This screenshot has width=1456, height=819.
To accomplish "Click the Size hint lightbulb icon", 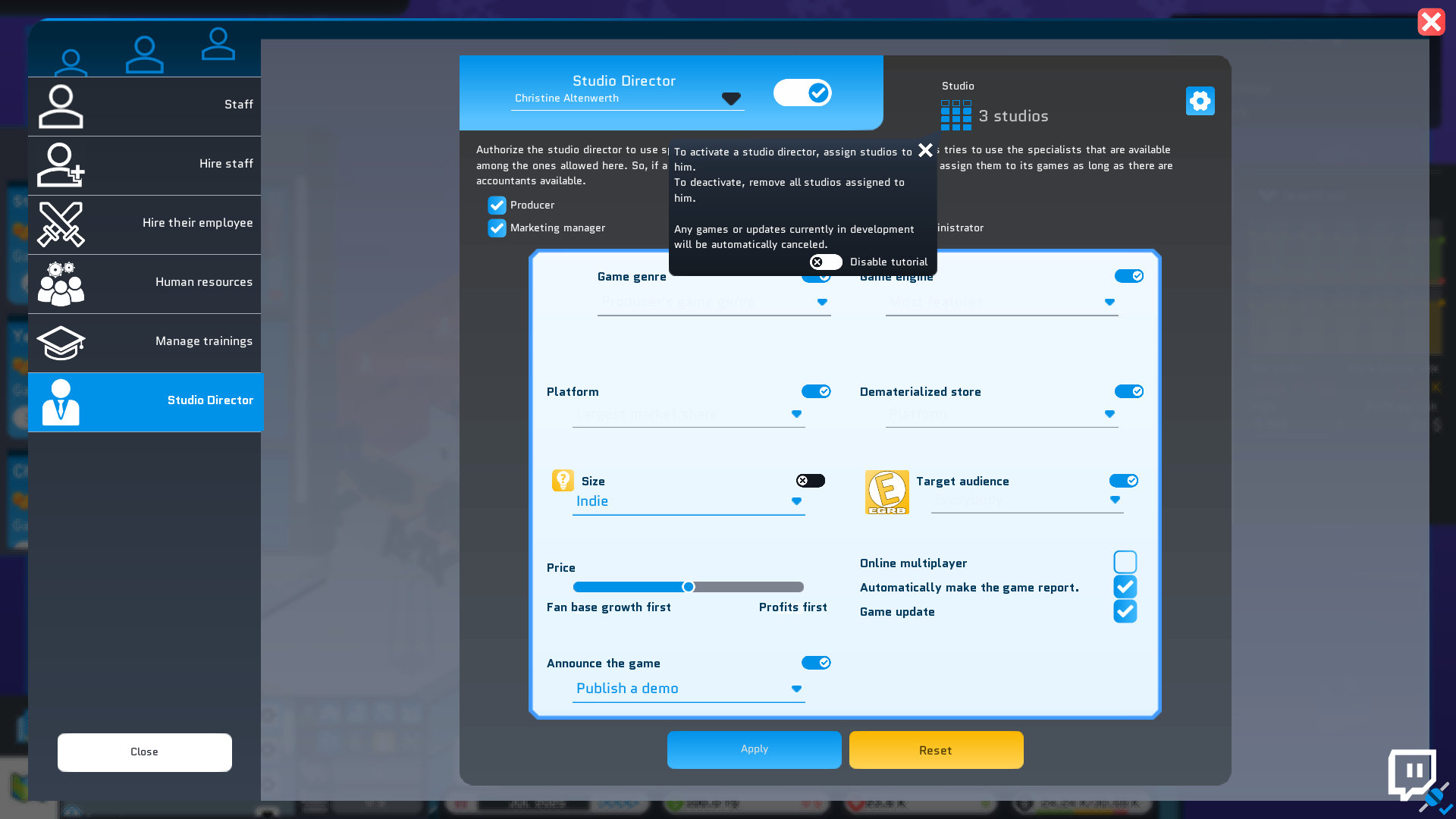I will (563, 480).
